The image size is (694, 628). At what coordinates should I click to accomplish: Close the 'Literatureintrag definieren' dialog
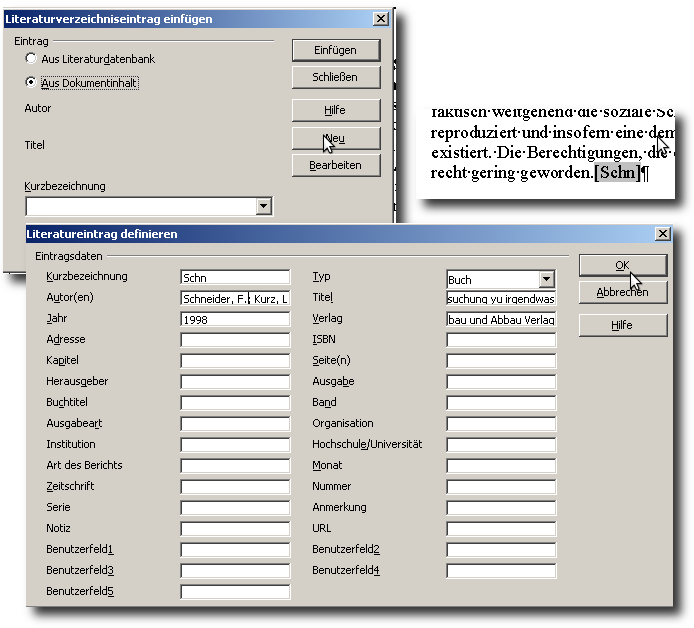pyautogui.click(x=662, y=234)
